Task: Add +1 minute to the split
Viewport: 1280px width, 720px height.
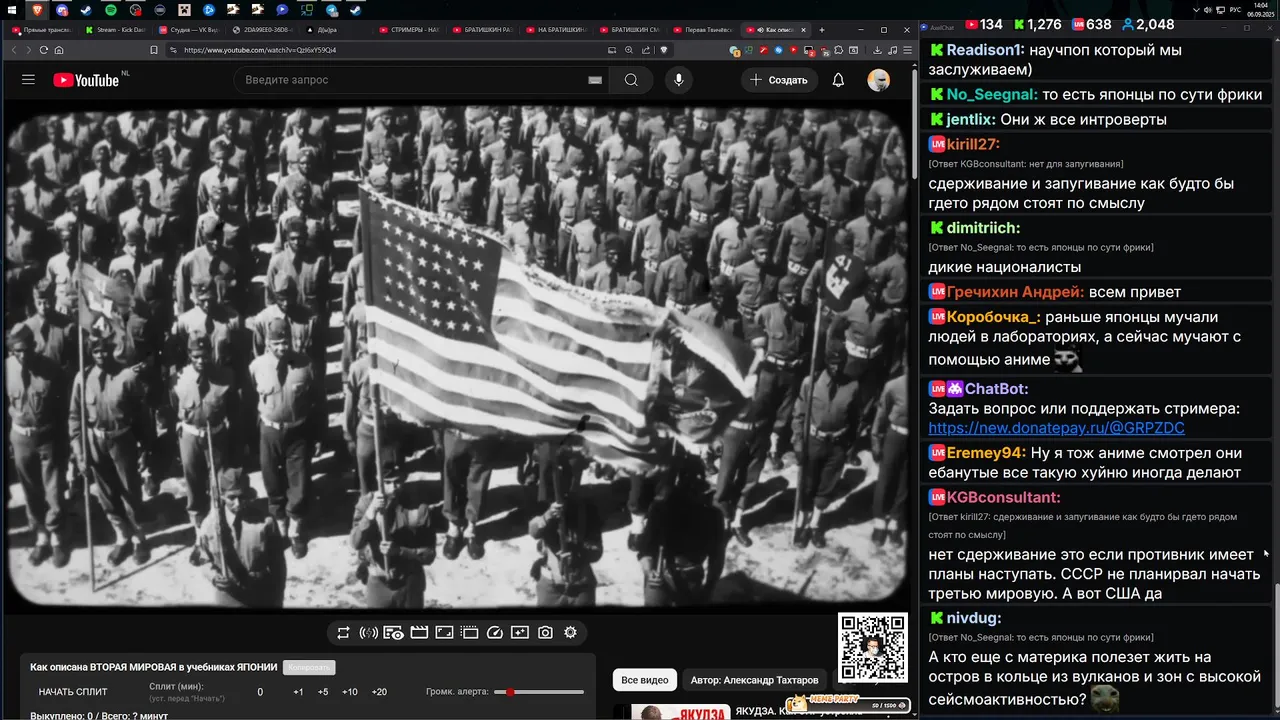Action: coord(298,692)
